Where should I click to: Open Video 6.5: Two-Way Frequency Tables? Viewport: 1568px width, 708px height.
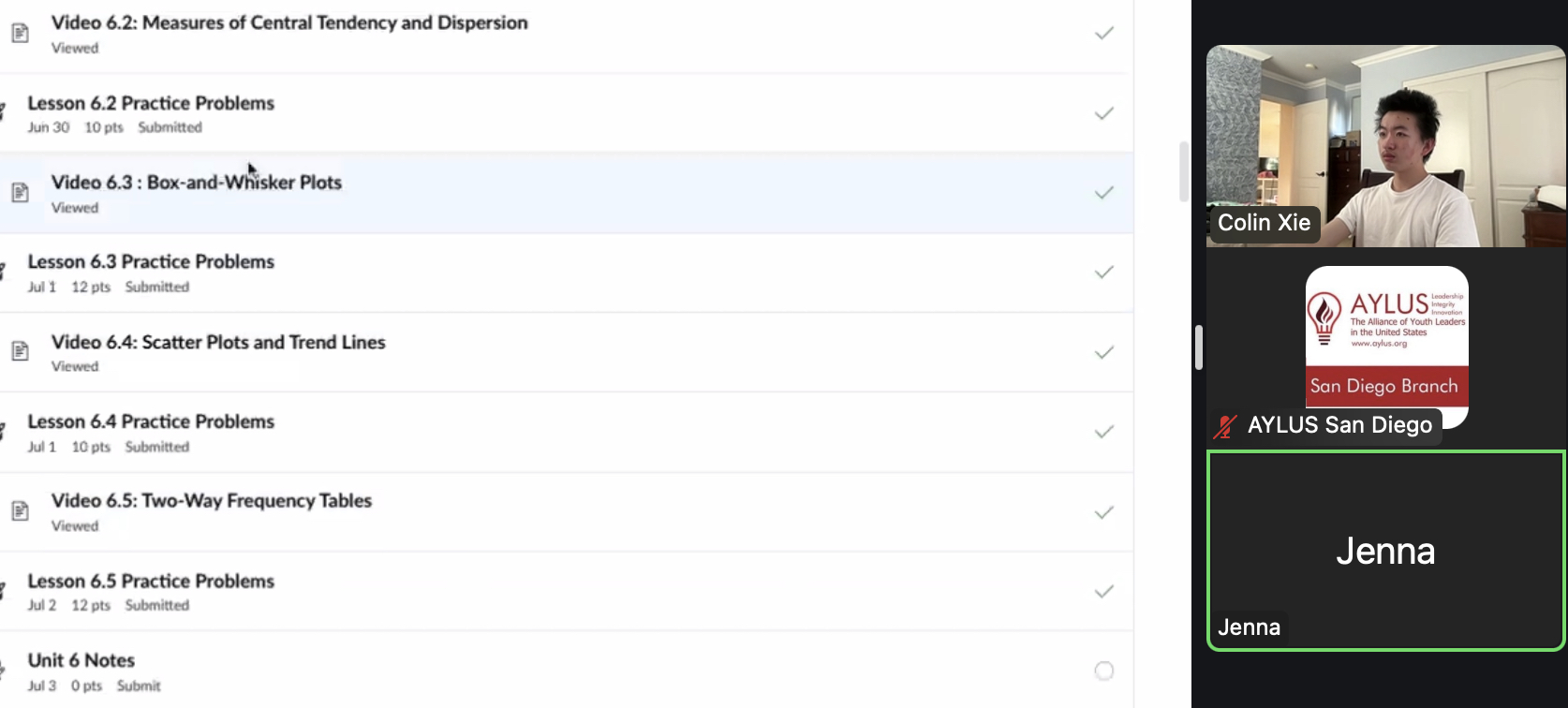pyautogui.click(x=212, y=501)
